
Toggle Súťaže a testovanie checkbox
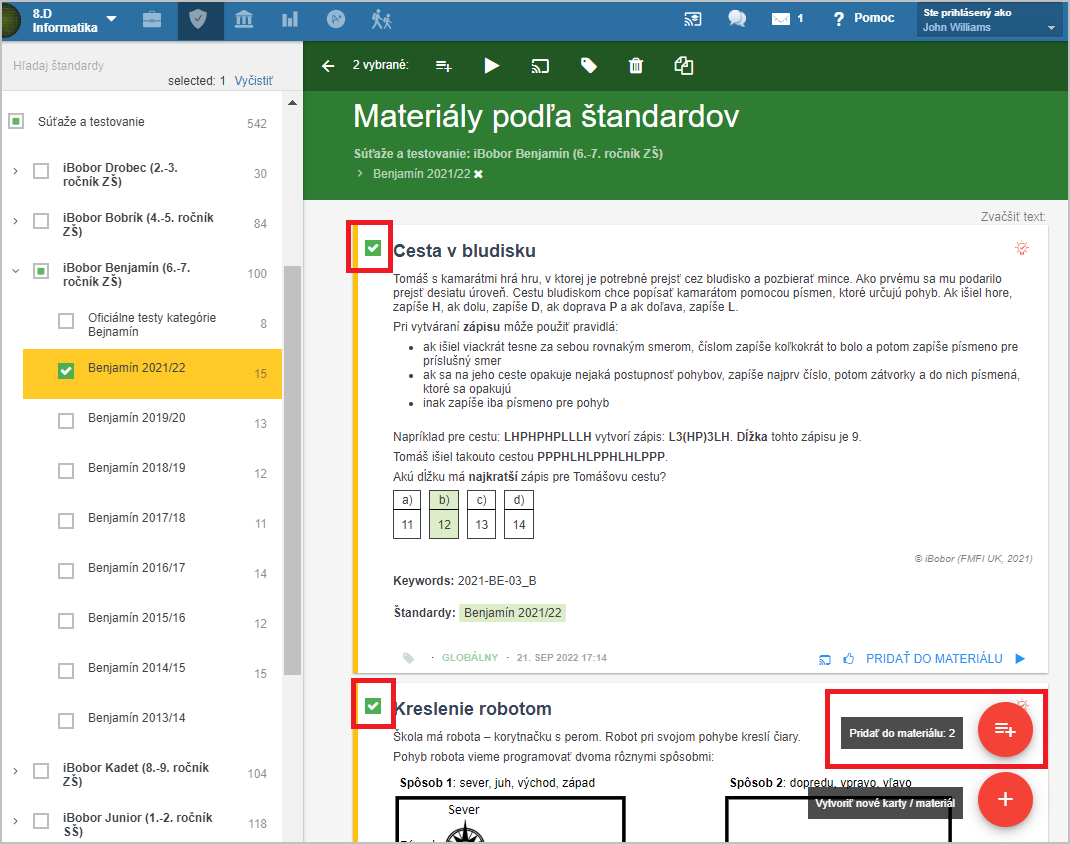click(16, 121)
